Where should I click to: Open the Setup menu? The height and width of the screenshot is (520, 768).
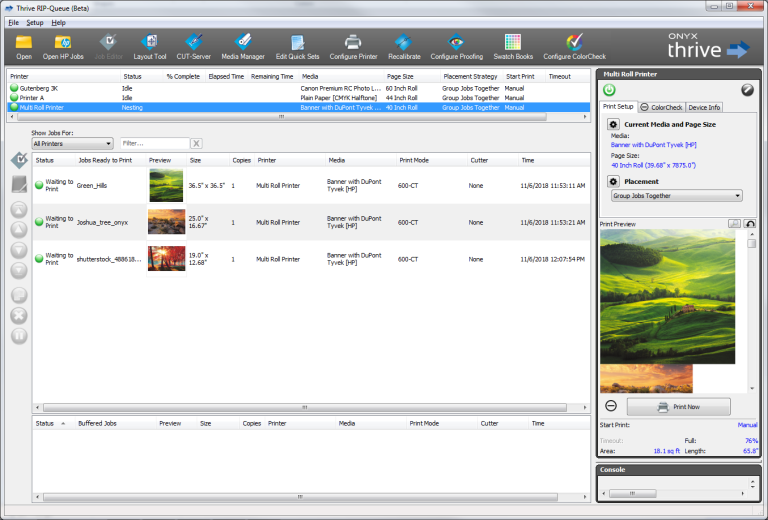coord(35,22)
